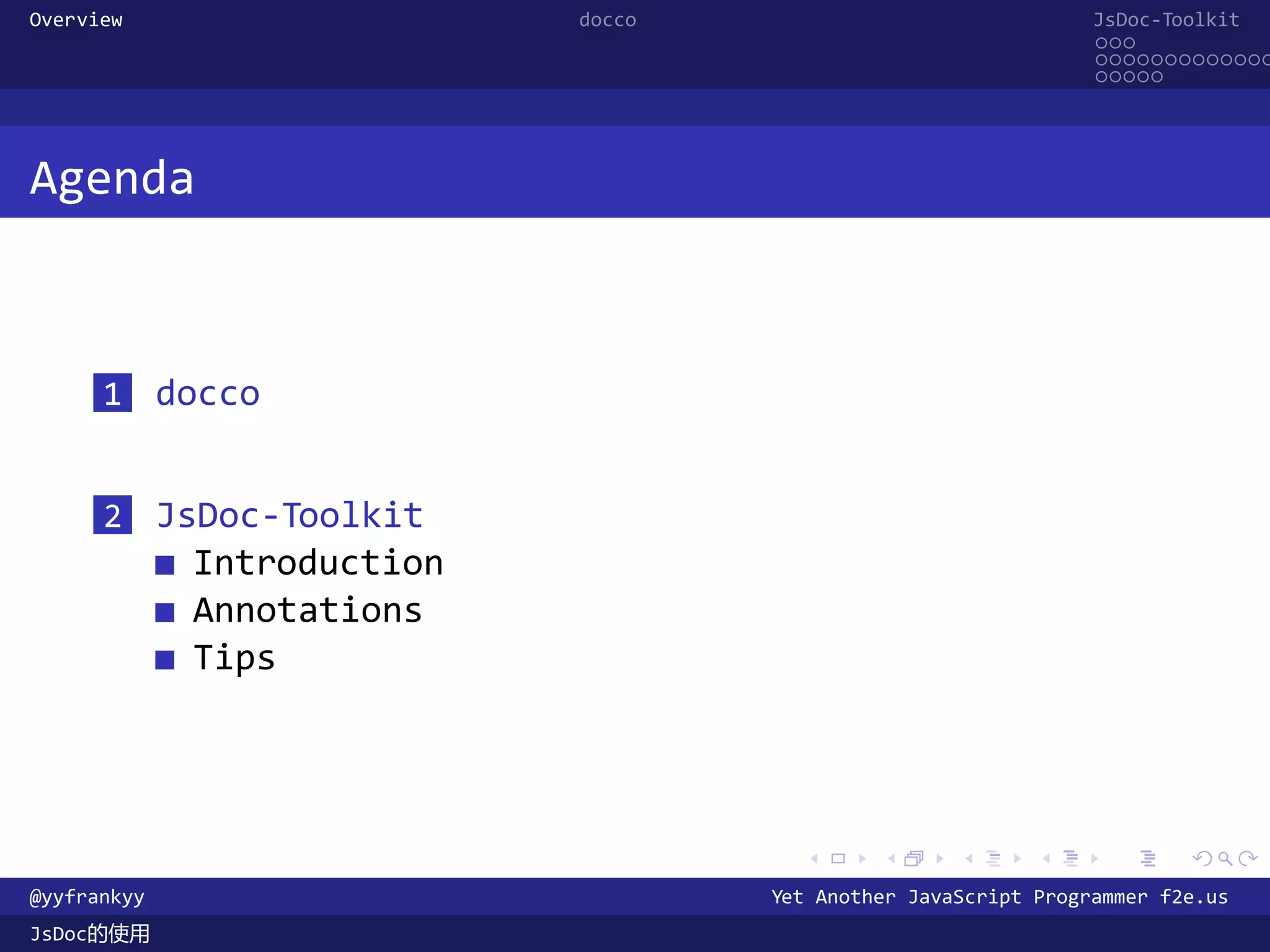Go to next frame arrow
Viewport: 1270px width, 952px height.
coord(939,858)
